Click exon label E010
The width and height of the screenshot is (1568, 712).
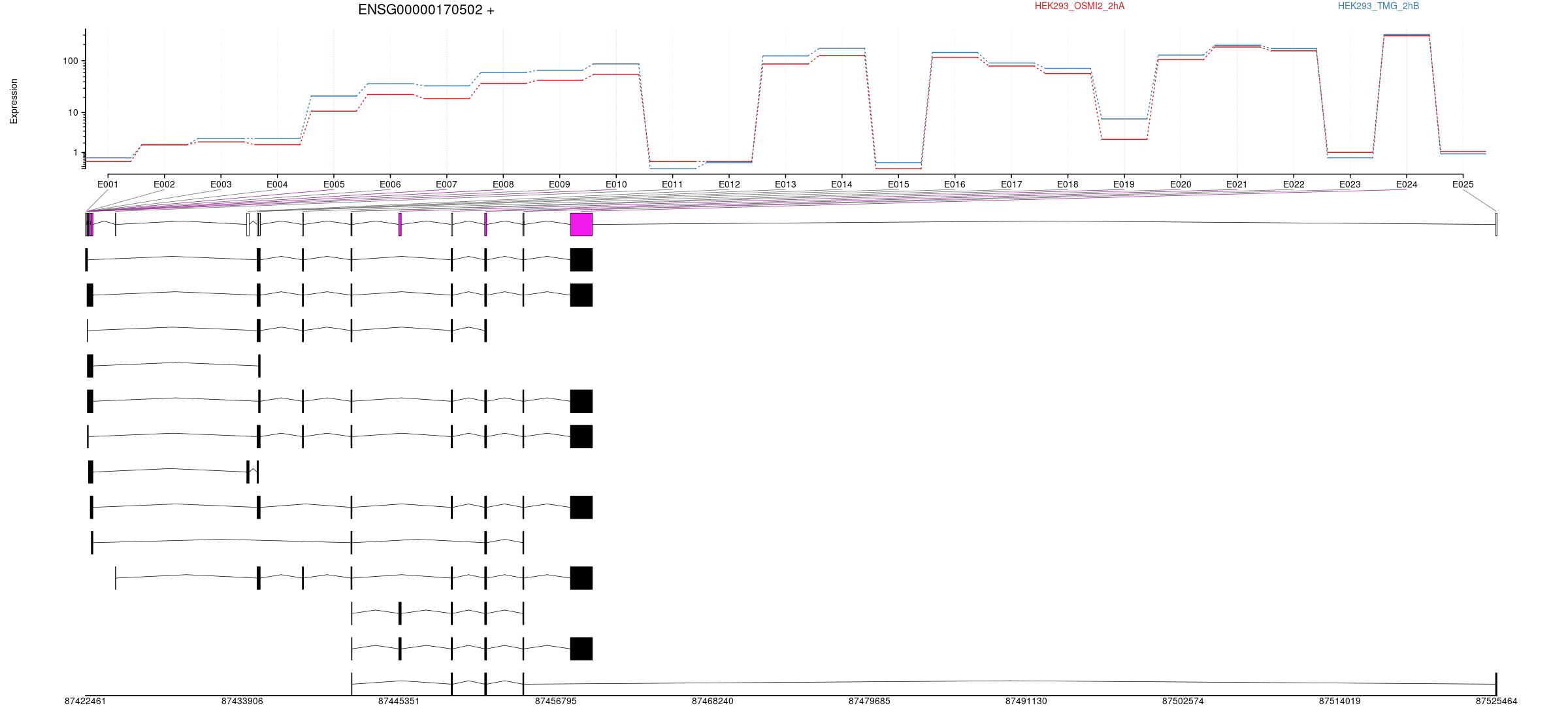click(616, 184)
